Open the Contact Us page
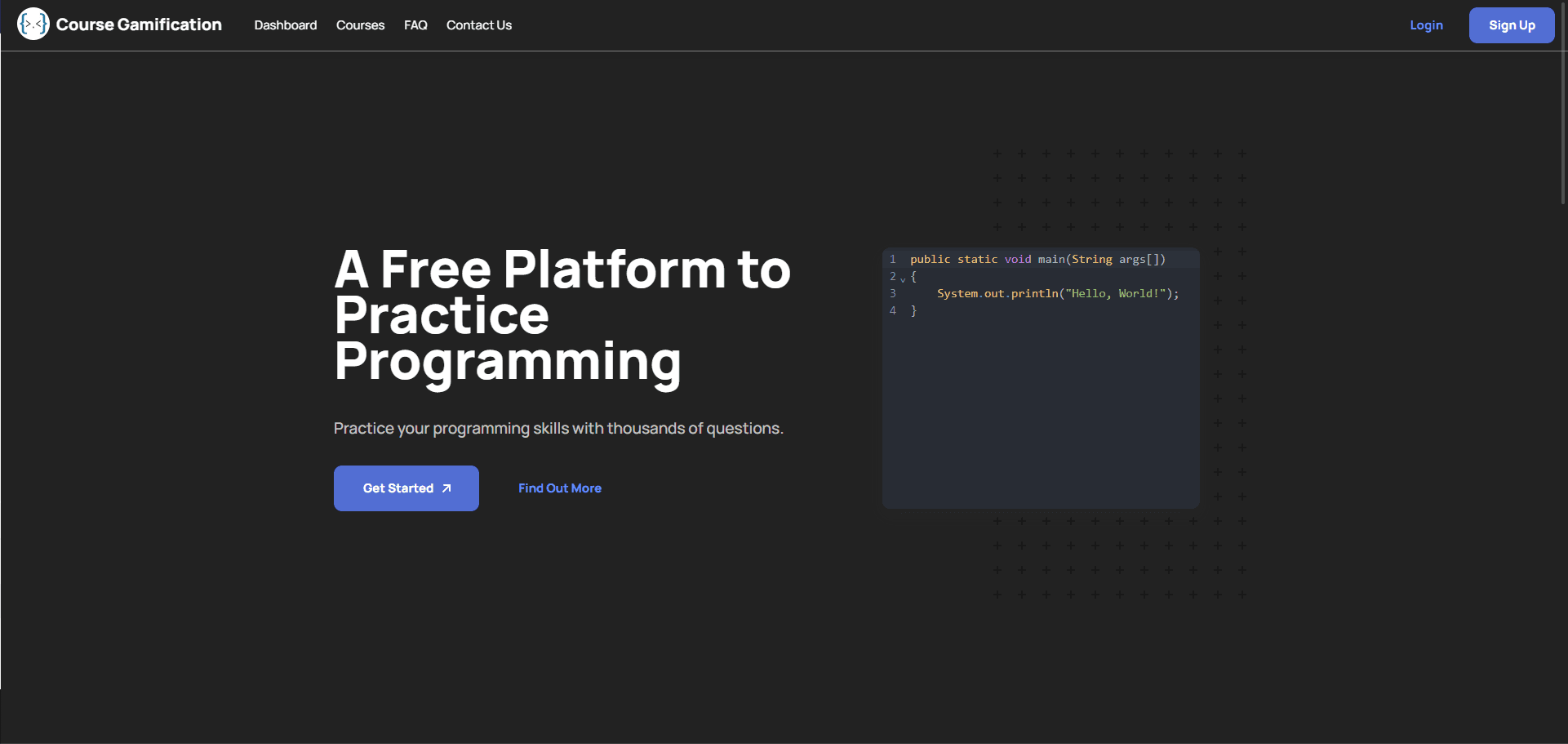This screenshot has height=744, width=1568. tap(478, 25)
